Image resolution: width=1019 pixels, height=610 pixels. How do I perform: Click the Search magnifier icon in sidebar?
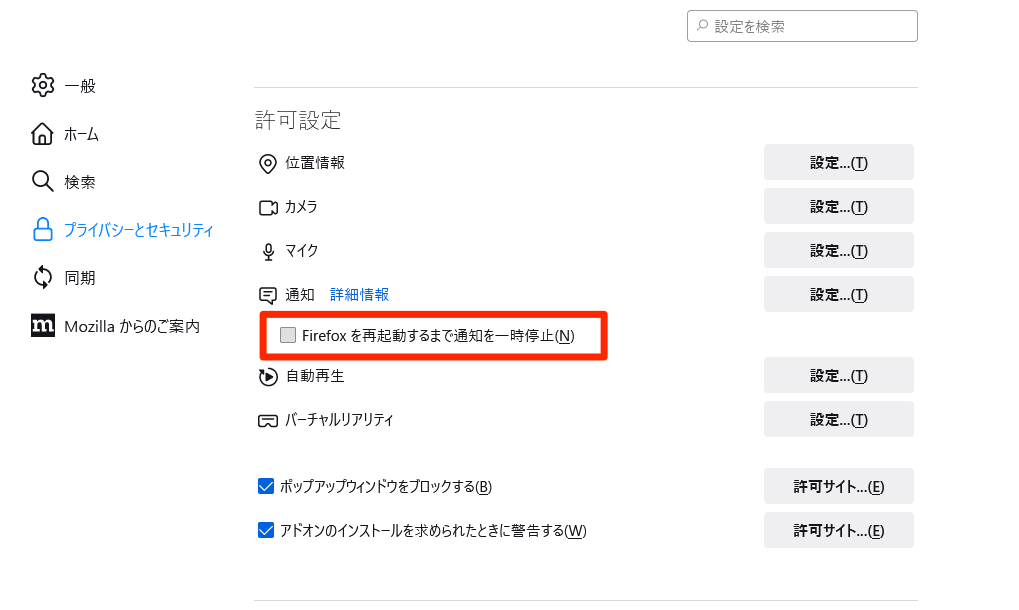(43, 182)
